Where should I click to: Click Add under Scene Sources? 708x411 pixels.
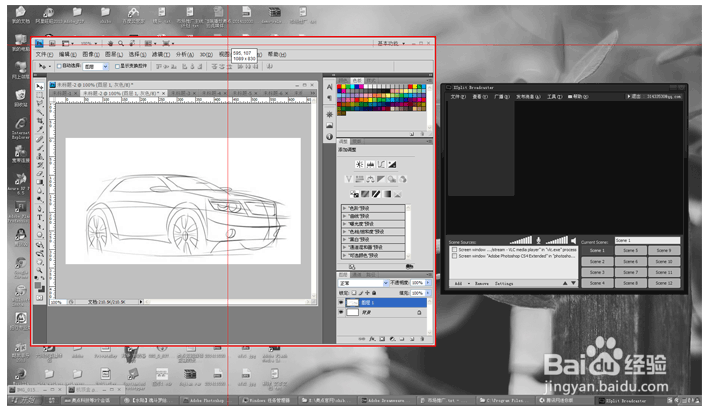[x=458, y=284]
